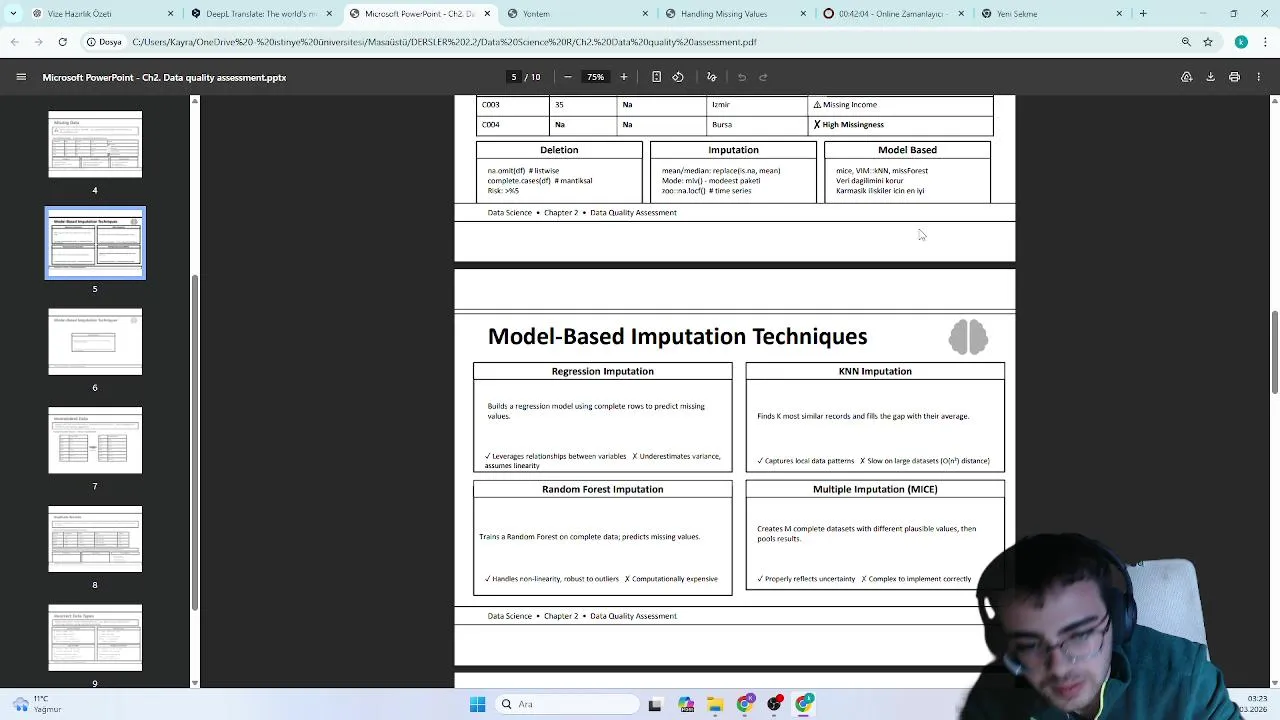Click the redo arrow in PDF toolbar

point(763,77)
